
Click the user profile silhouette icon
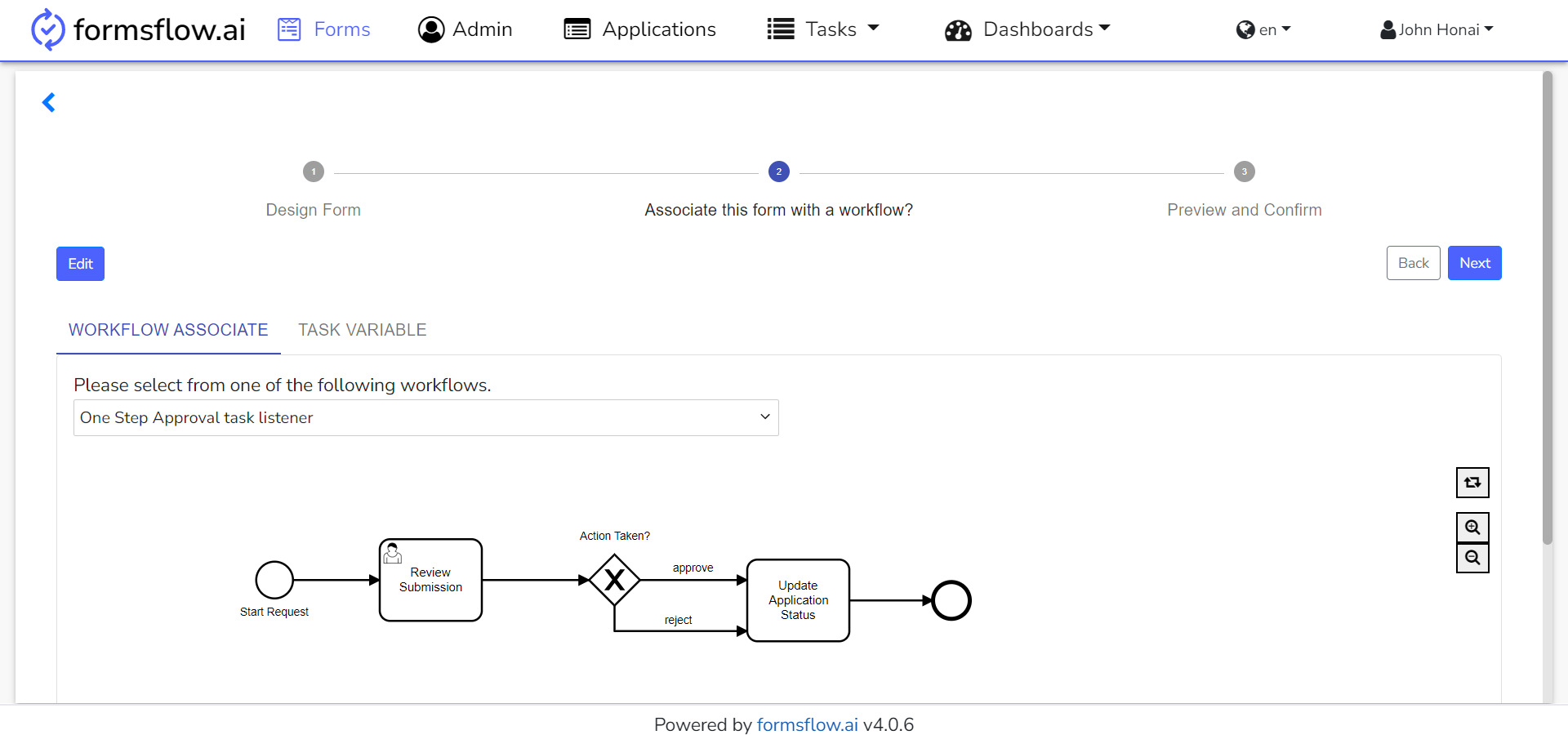pyautogui.click(x=1388, y=30)
